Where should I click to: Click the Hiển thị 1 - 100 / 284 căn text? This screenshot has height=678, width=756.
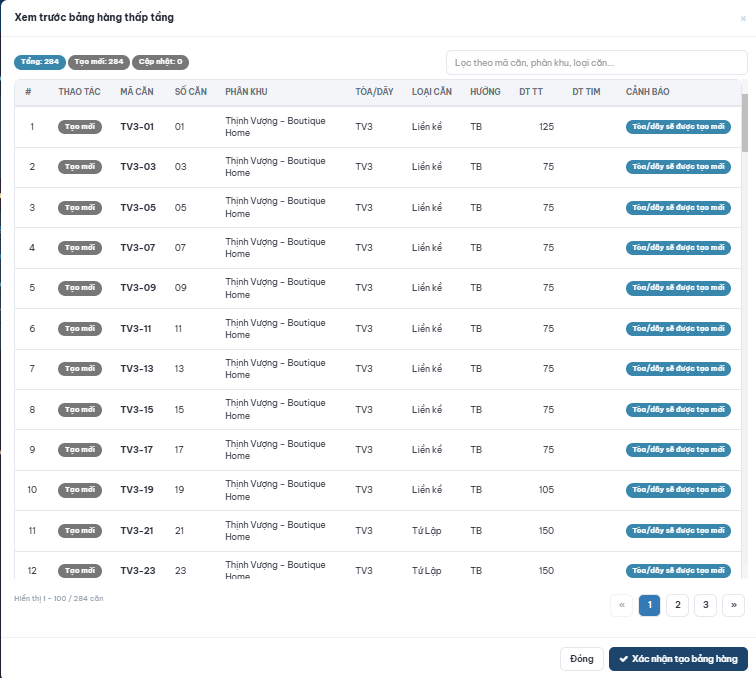tap(59, 598)
